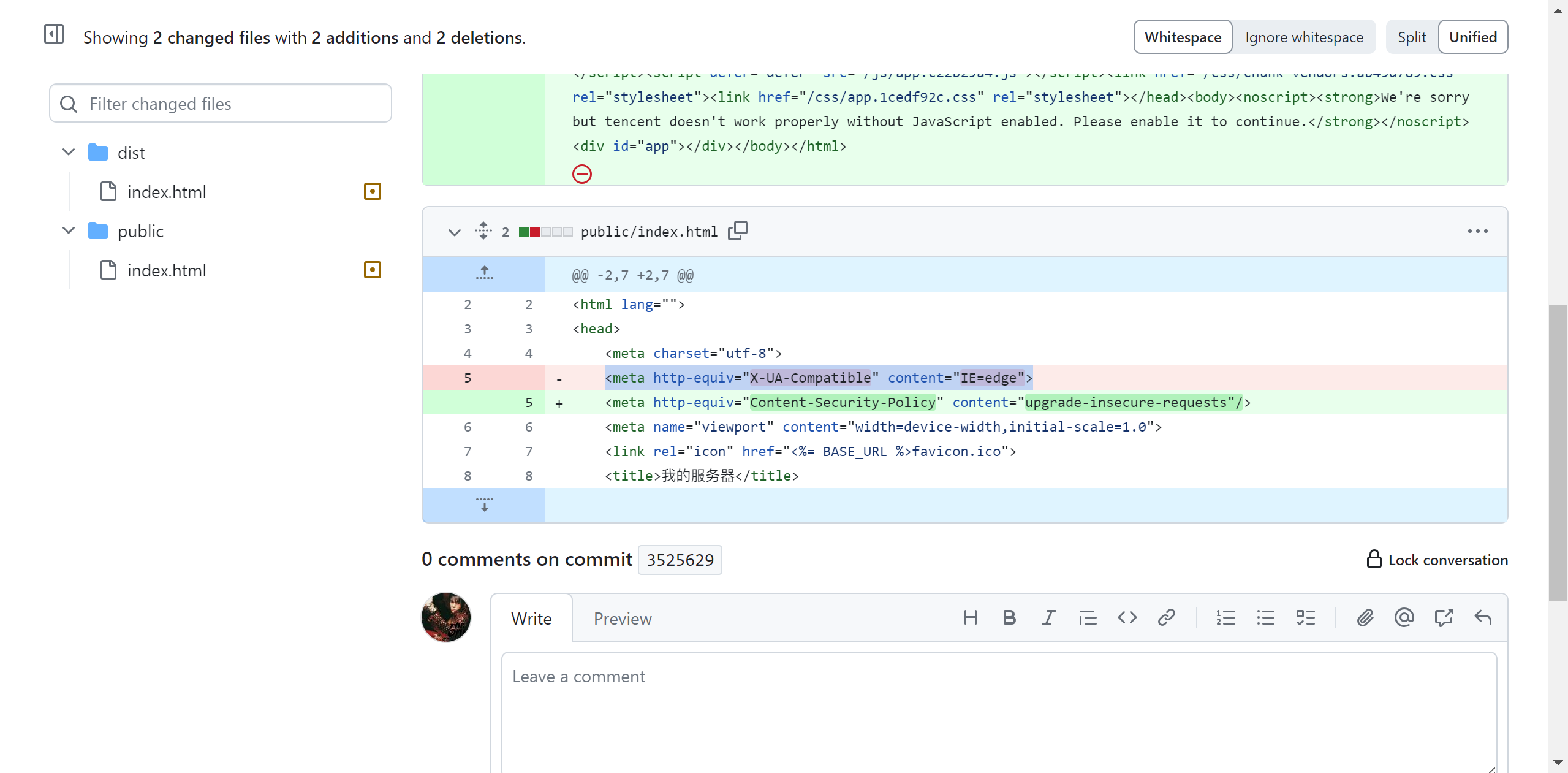Click scrollbar down arrow
Image resolution: width=1568 pixels, height=773 pixels.
[1558, 763]
